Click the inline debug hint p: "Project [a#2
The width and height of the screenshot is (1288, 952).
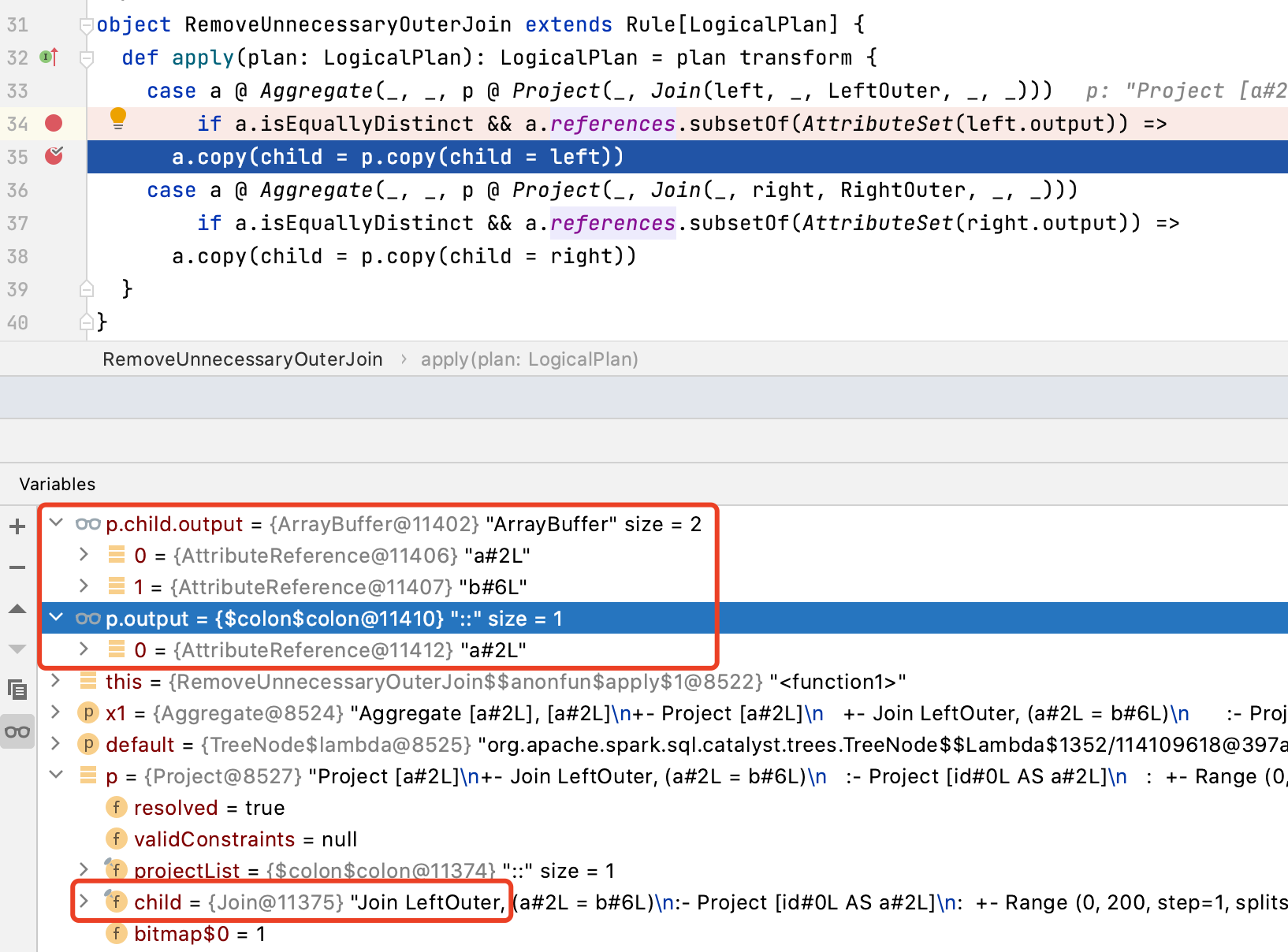tap(1186, 91)
